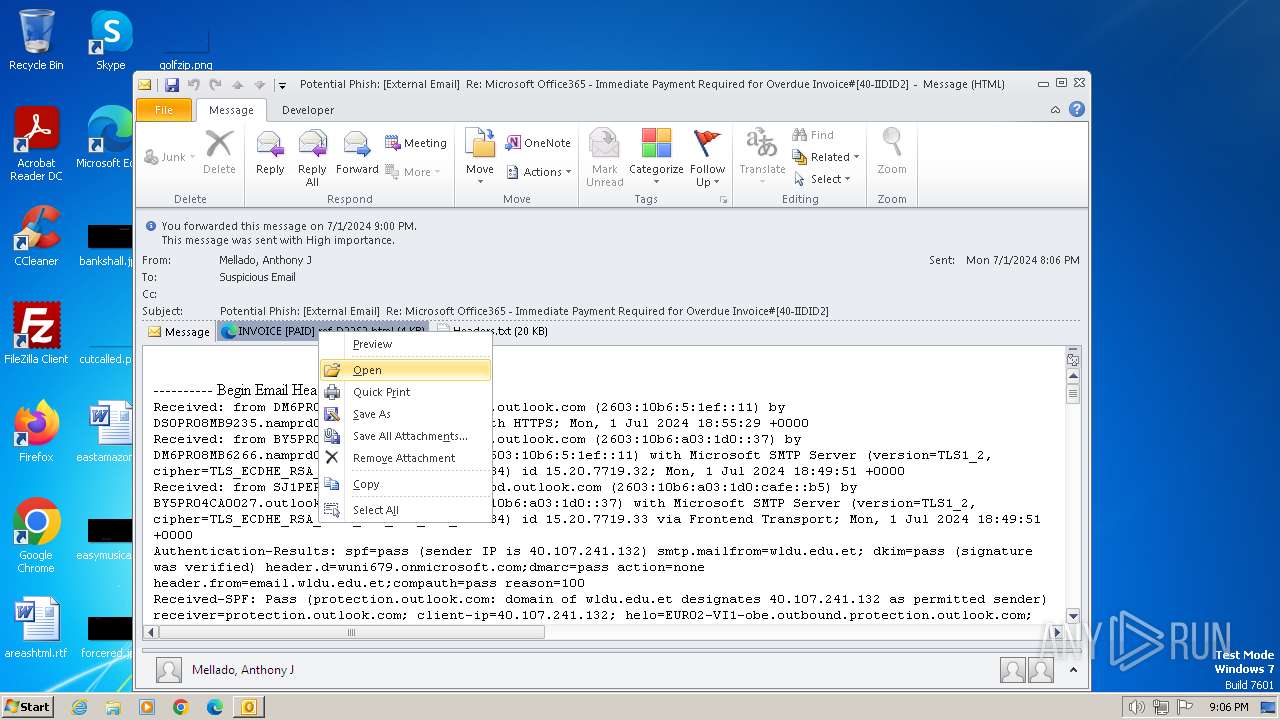1280x720 pixels.
Task: Mark the message as Unread
Action: 604,158
